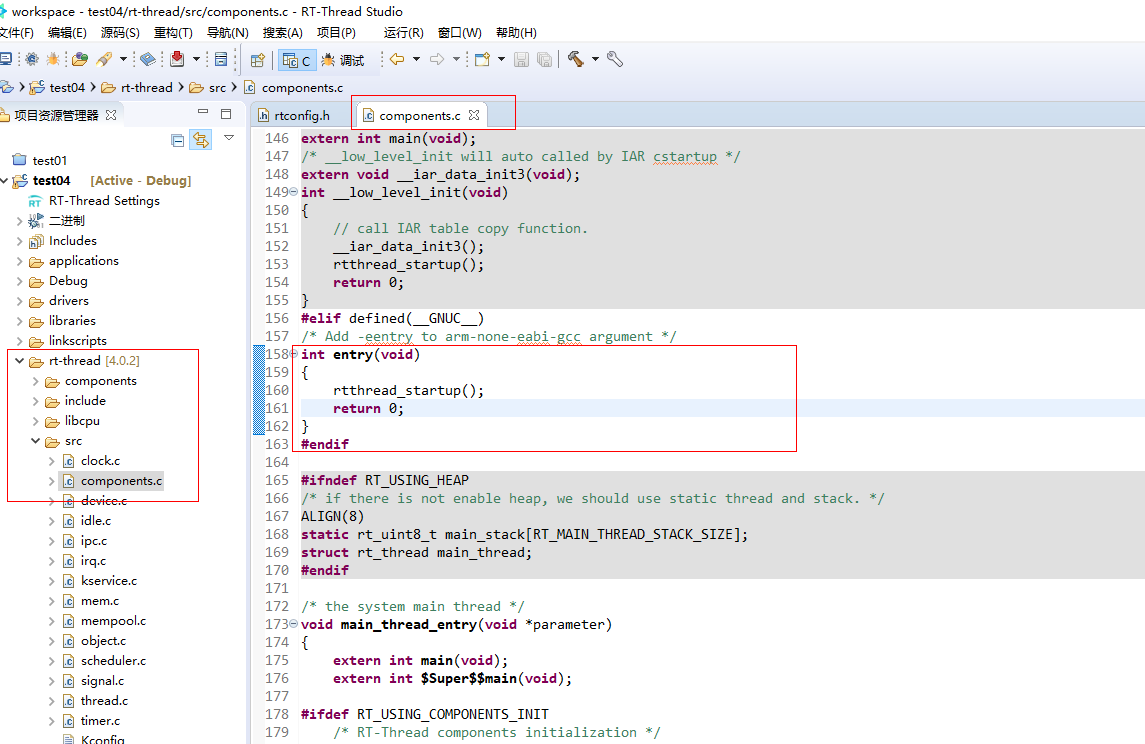Click the save all icon
Viewport: 1145px width, 744px height.
[545, 59]
